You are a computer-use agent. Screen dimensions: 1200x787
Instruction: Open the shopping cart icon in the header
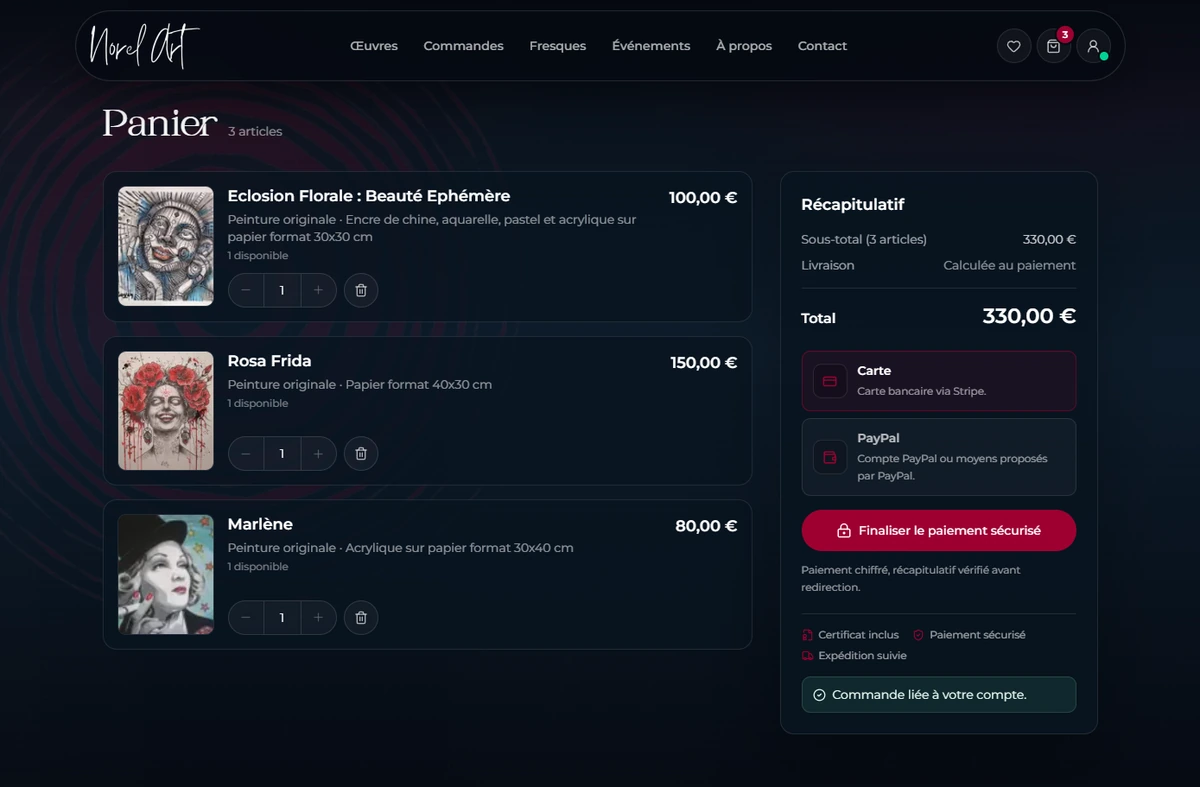coord(1053,46)
